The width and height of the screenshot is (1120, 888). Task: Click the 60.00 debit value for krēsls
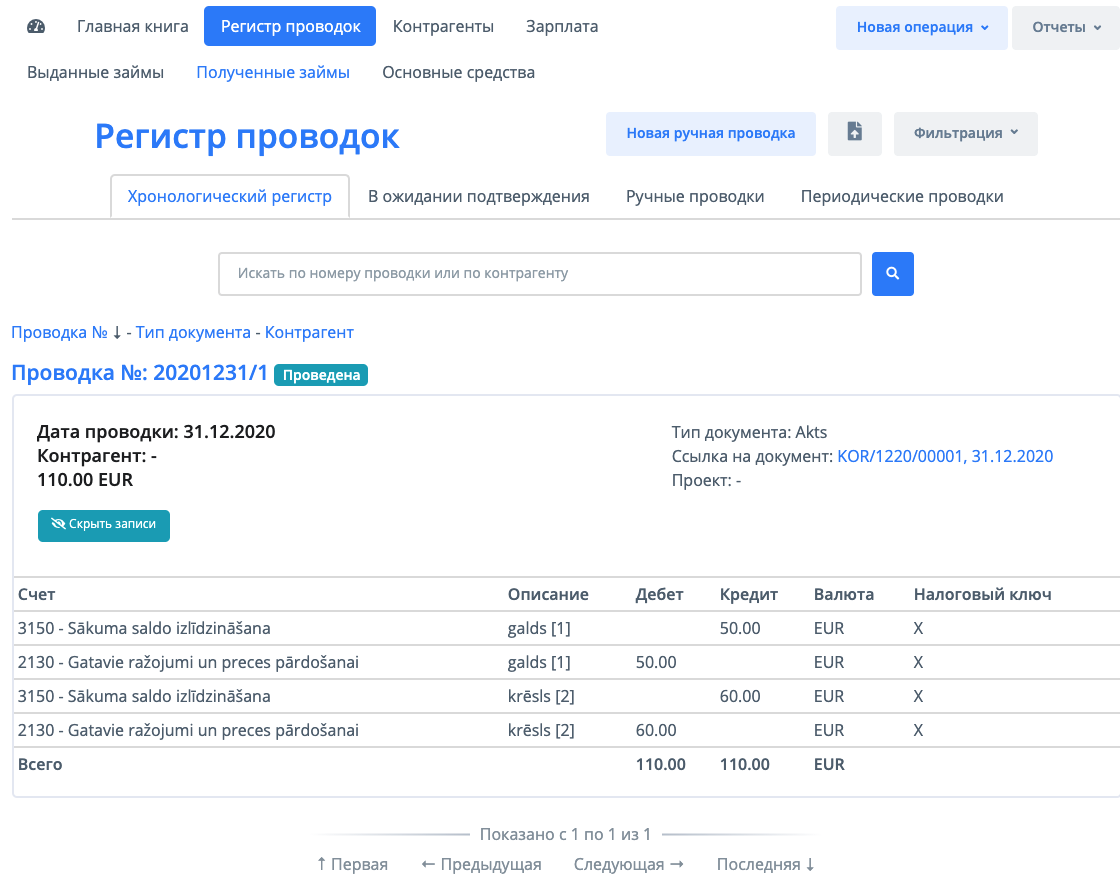656,730
